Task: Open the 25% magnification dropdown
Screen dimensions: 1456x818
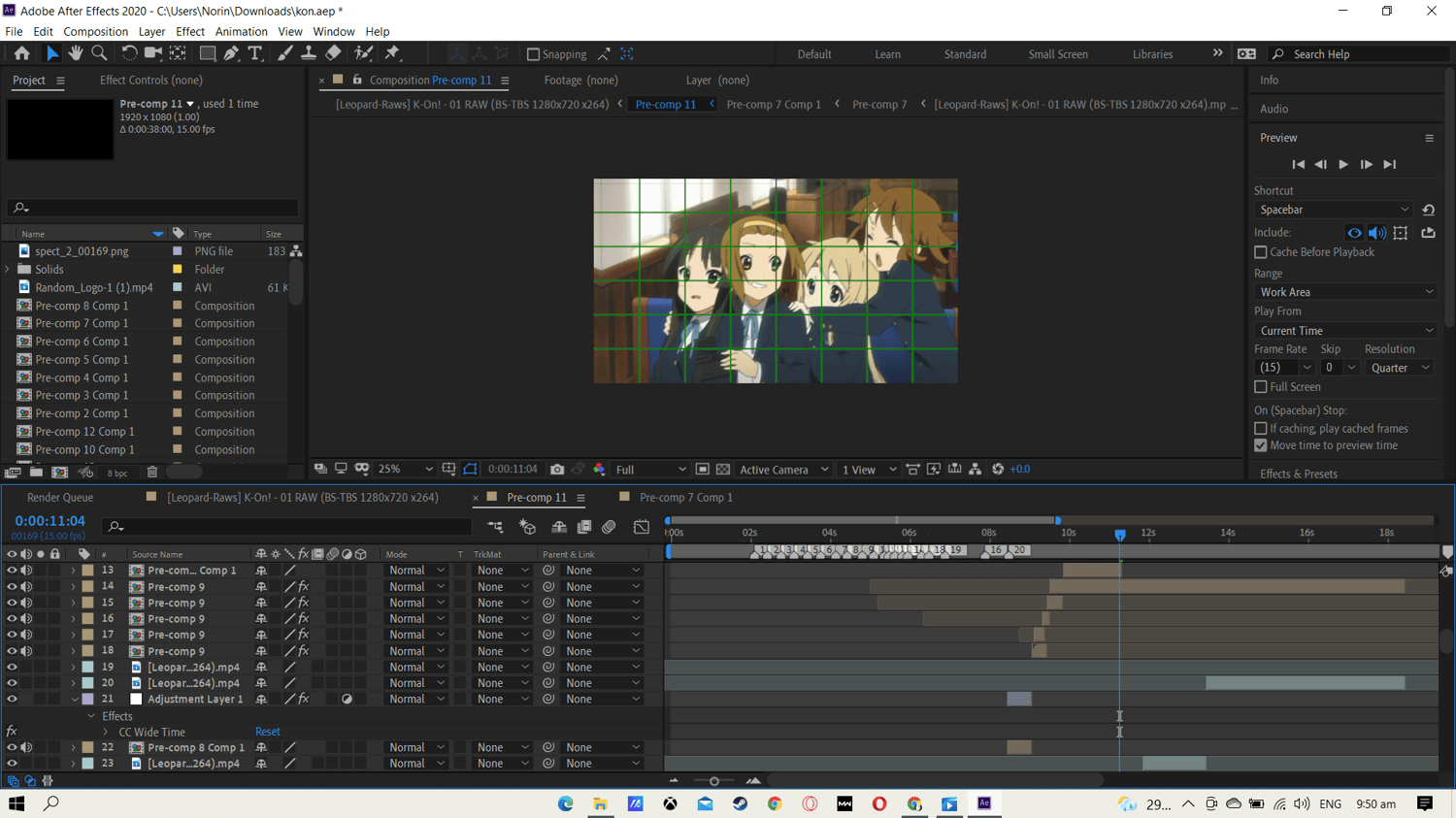Action: (x=405, y=470)
